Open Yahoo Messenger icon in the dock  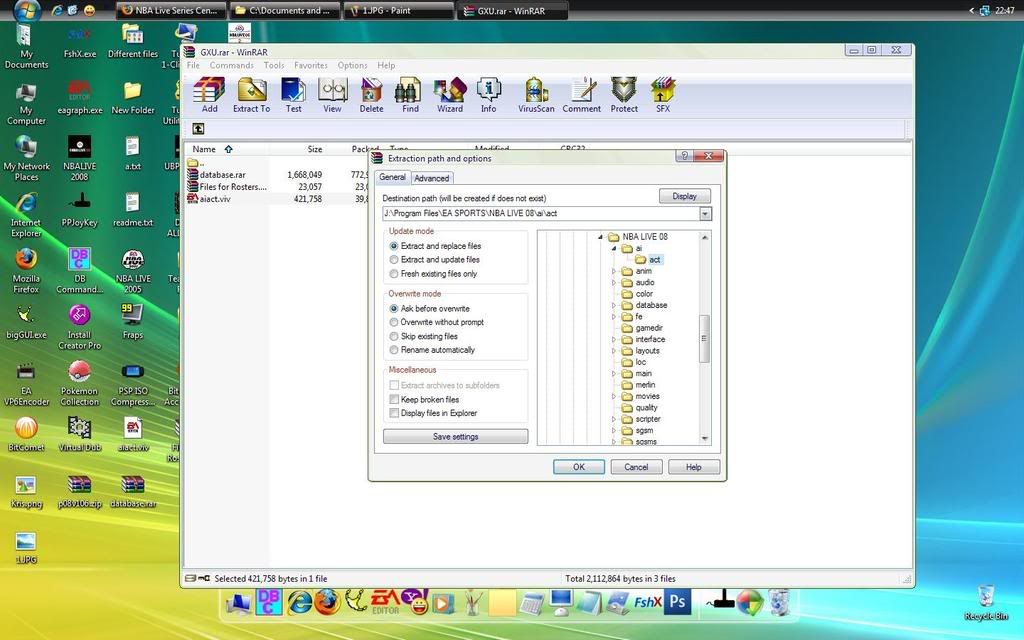tap(417, 601)
